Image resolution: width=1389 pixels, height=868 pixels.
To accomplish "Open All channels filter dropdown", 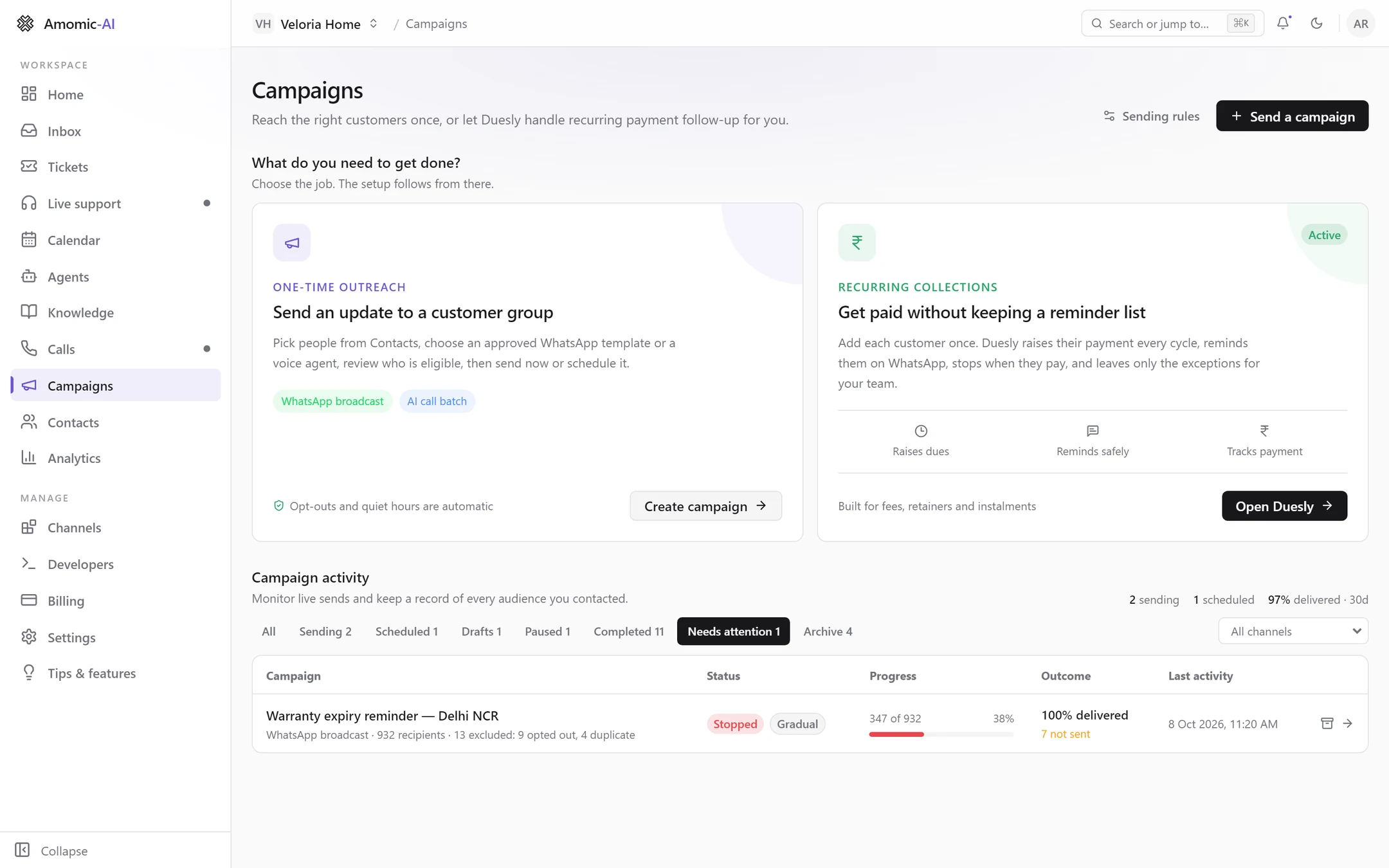I will (x=1293, y=631).
